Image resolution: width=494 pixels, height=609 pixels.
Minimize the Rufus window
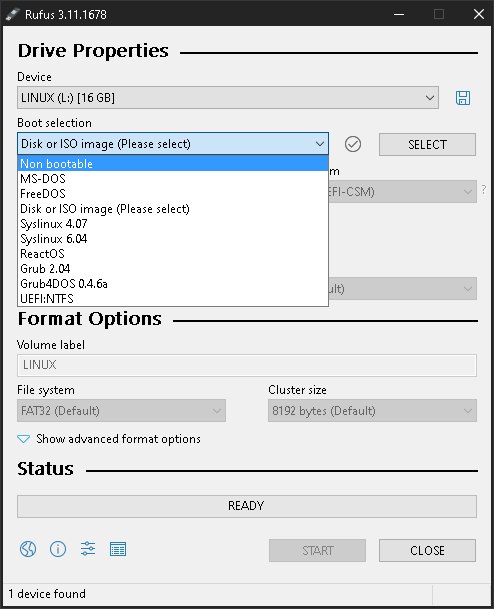[x=399, y=14]
